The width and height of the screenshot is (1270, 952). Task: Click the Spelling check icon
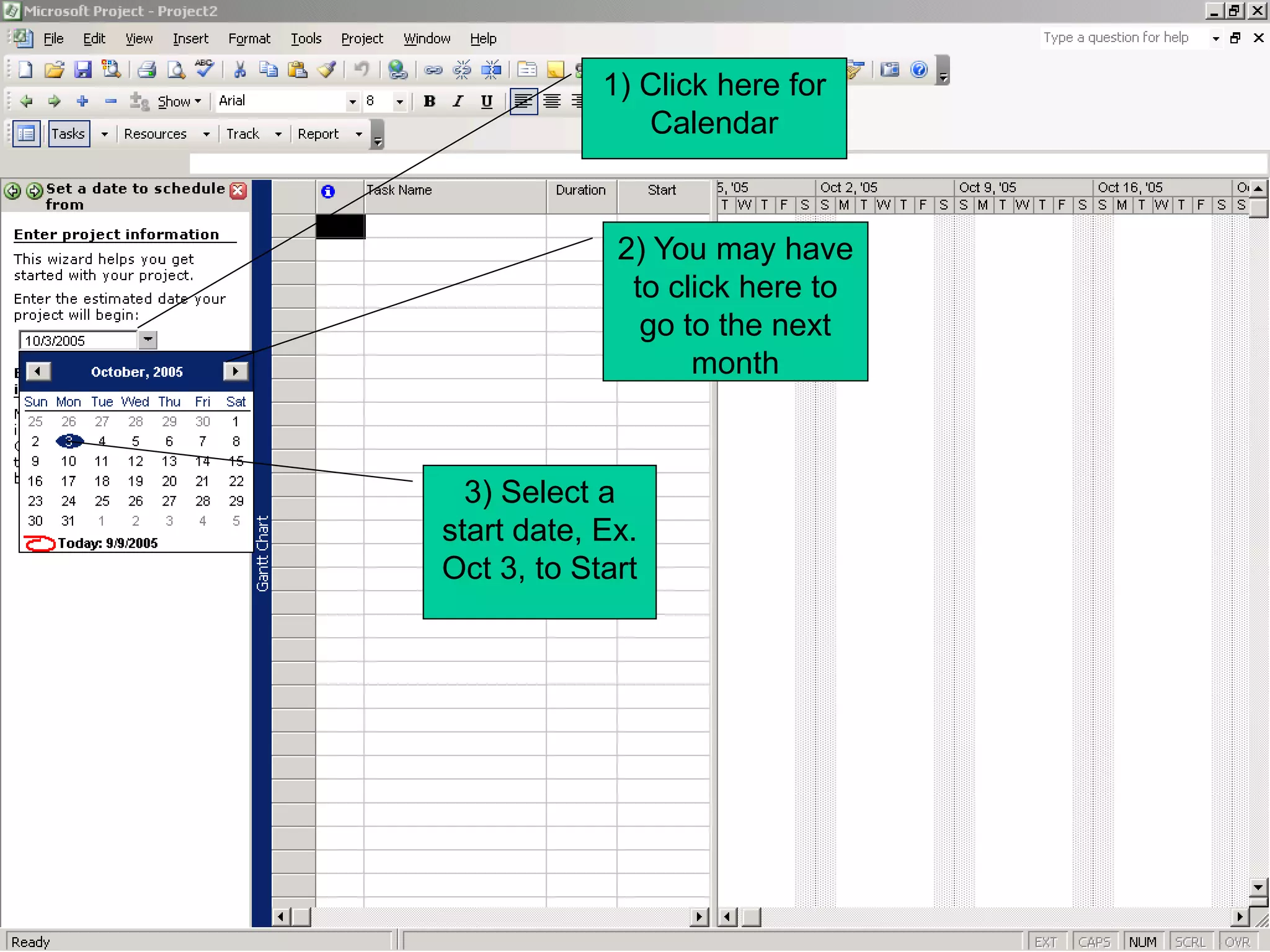(x=204, y=69)
